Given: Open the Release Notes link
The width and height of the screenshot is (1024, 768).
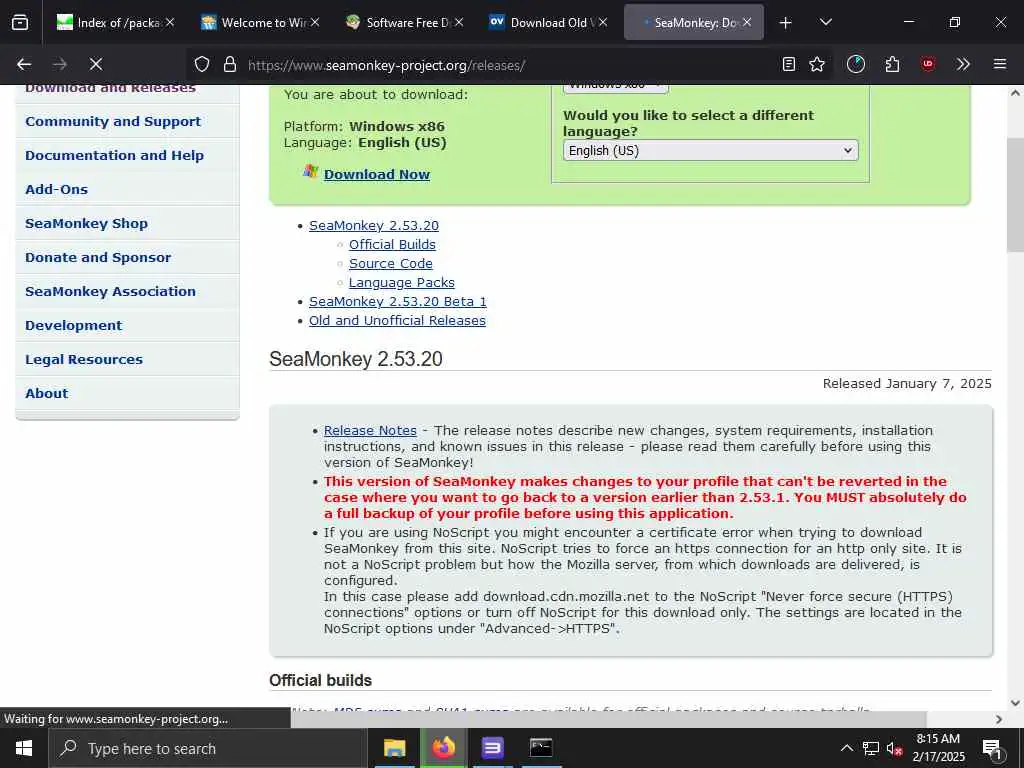Looking at the screenshot, I should click(370, 430).
